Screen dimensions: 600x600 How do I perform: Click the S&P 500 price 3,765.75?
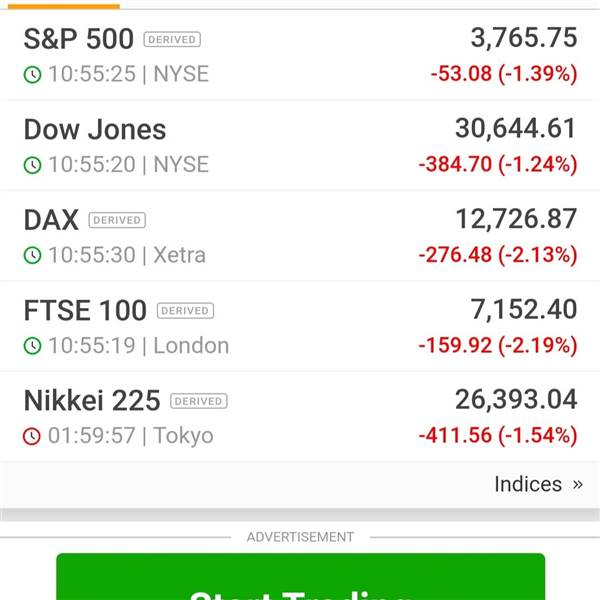524,38
